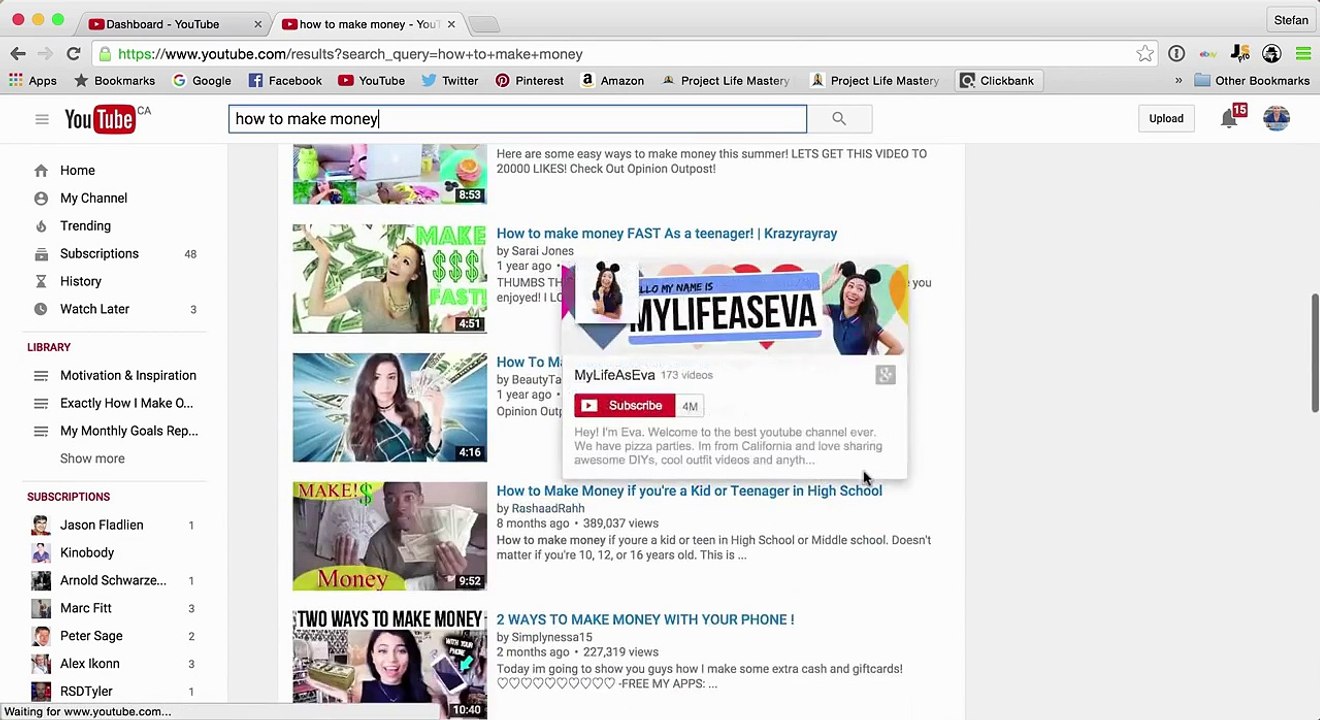This screenshot has height=720, width=1320.
Task: Click in the YouTube search field
Action: [517, 119]
